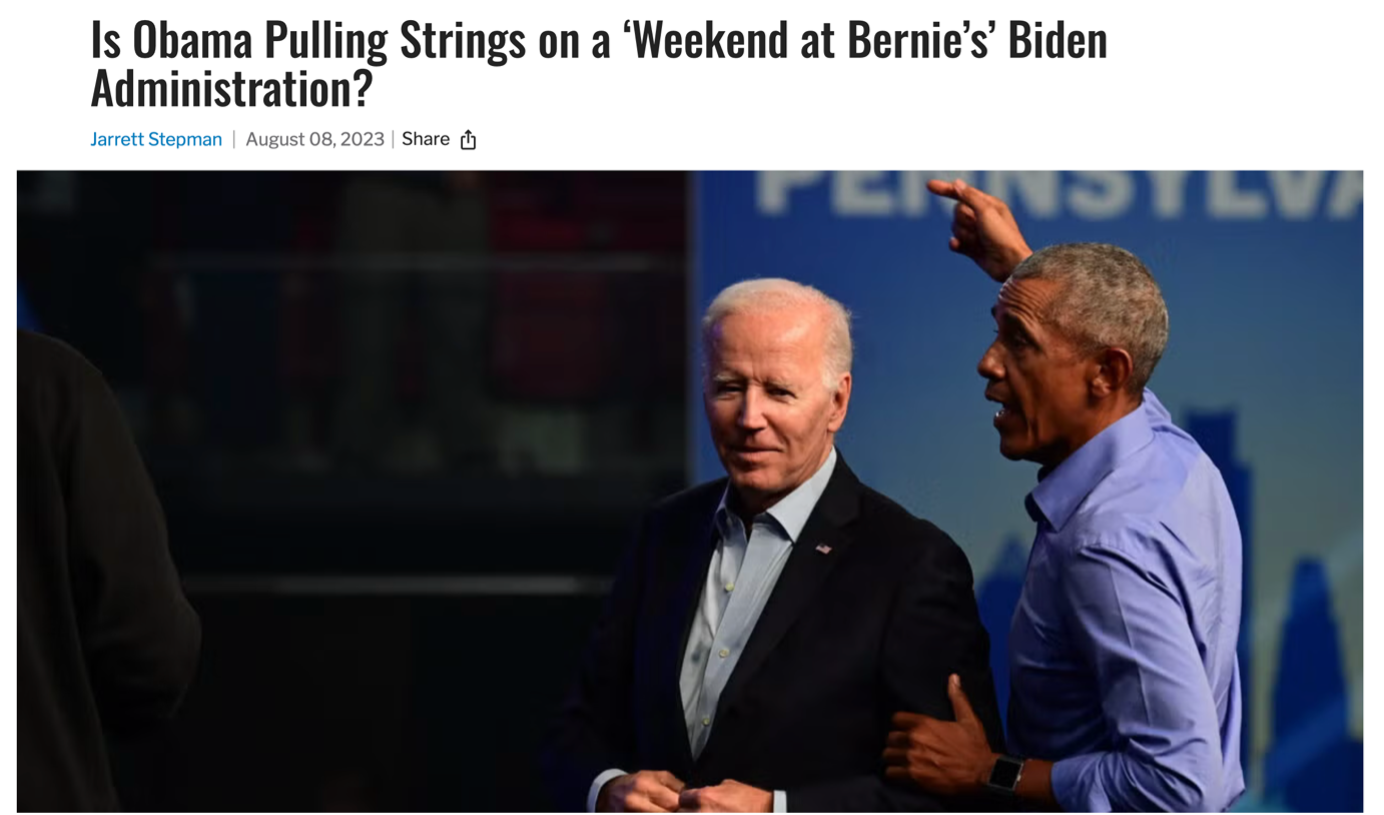Click the August 08, 2023 publish date
The width and height of the screenshot is (1384, 815).
click(x=315, y=139)
